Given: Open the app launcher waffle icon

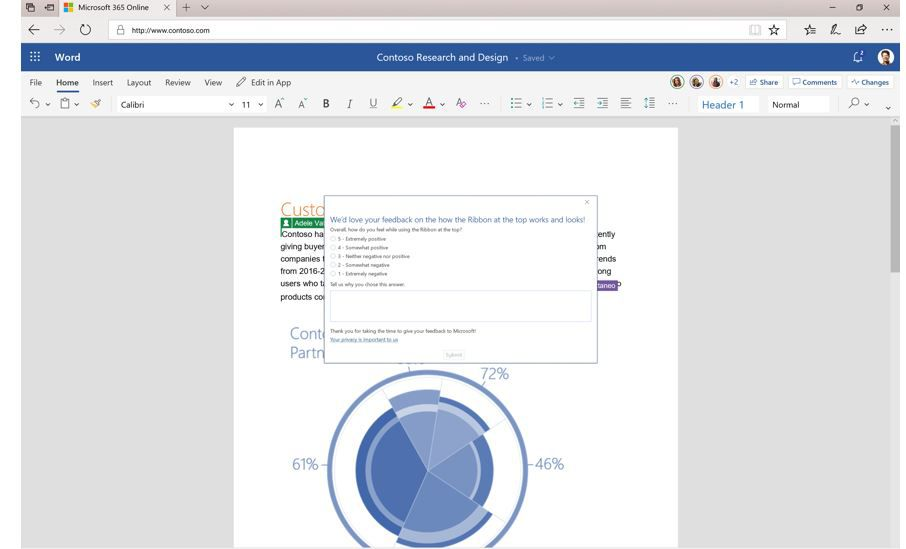Looking at the screenshot, I should point(35,57).
